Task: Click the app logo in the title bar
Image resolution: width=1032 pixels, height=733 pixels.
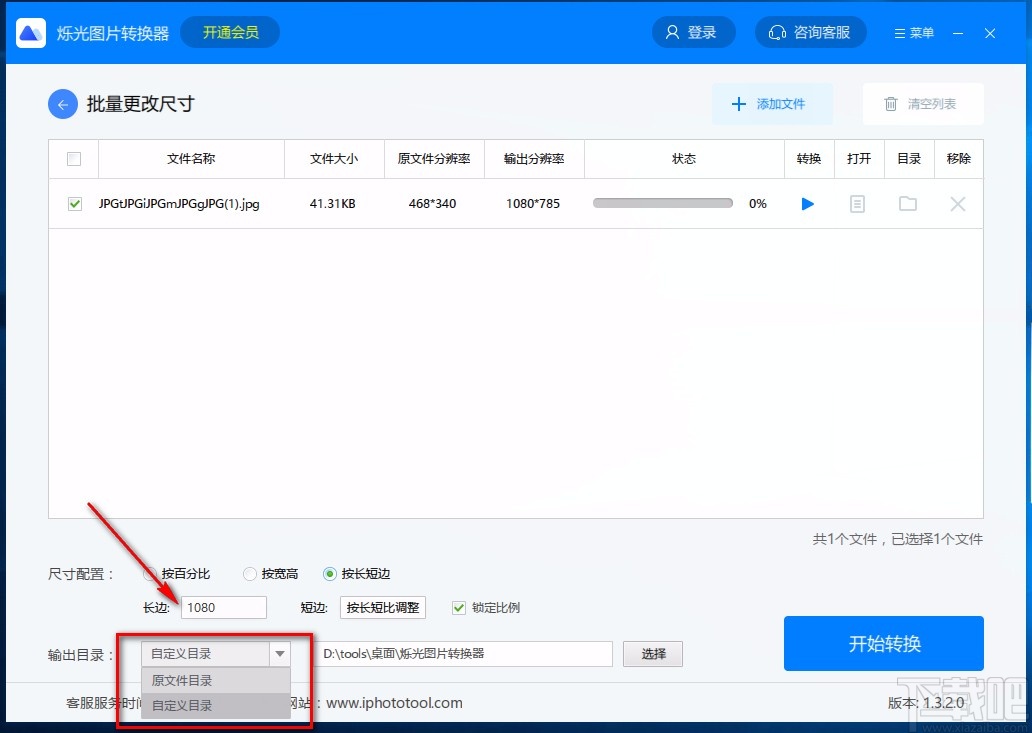Action: tap(30, 31)
